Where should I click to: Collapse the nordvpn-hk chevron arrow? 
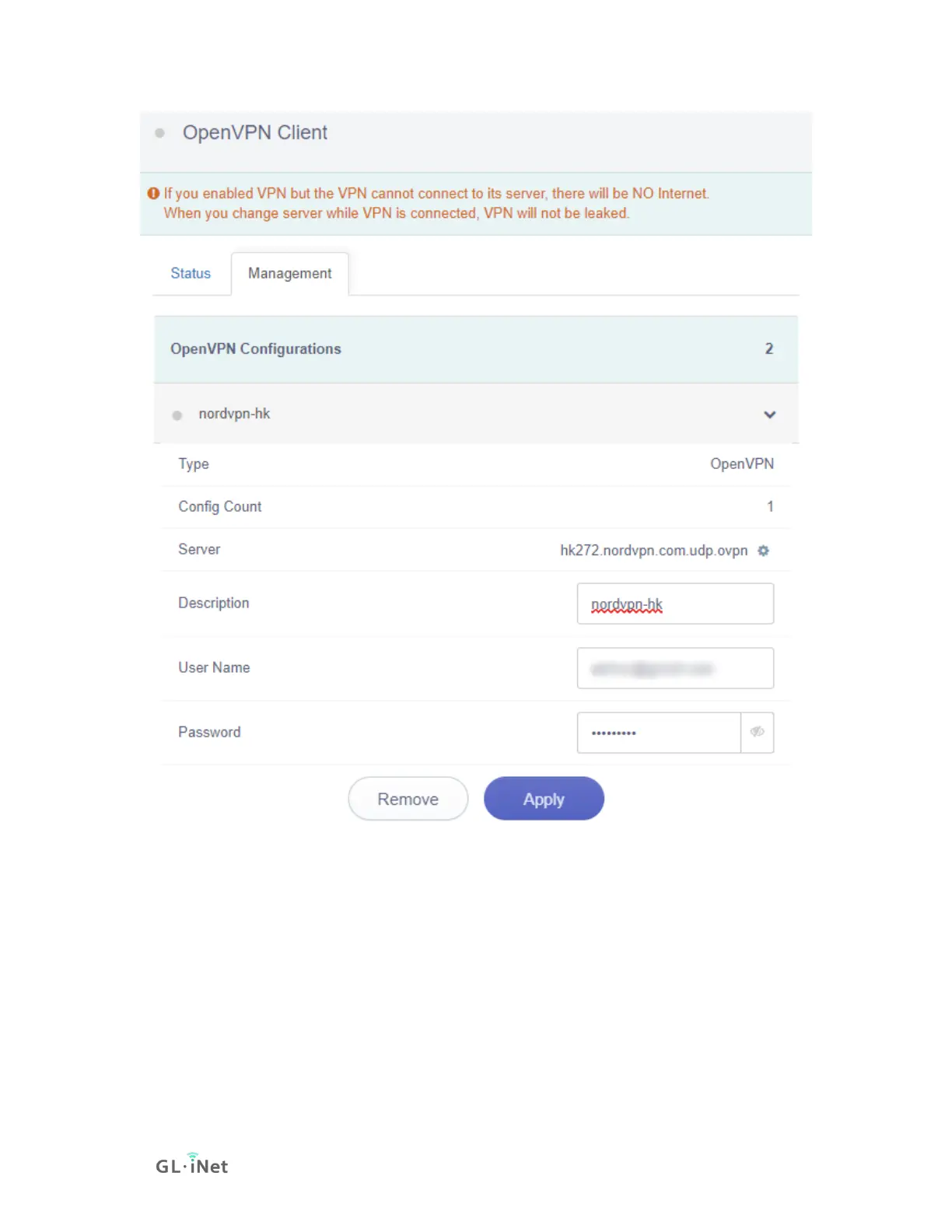click(769, 415)
